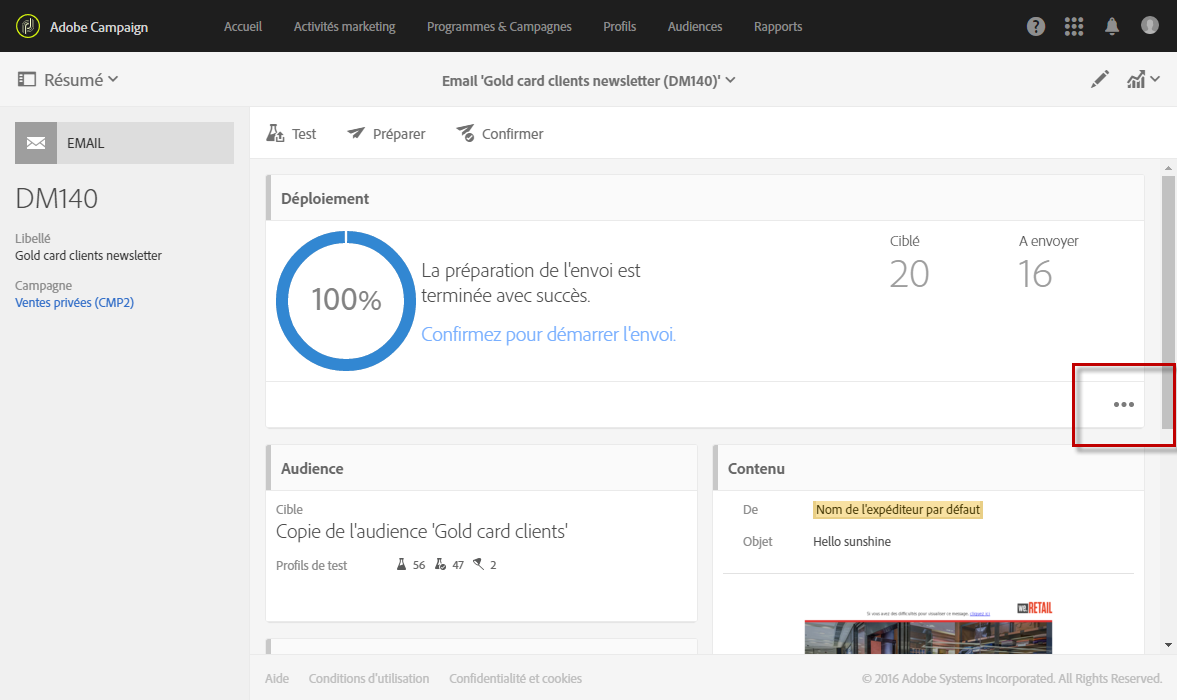Click the Confirmer send button
The image size is (1177, 700).
[499, 134]
